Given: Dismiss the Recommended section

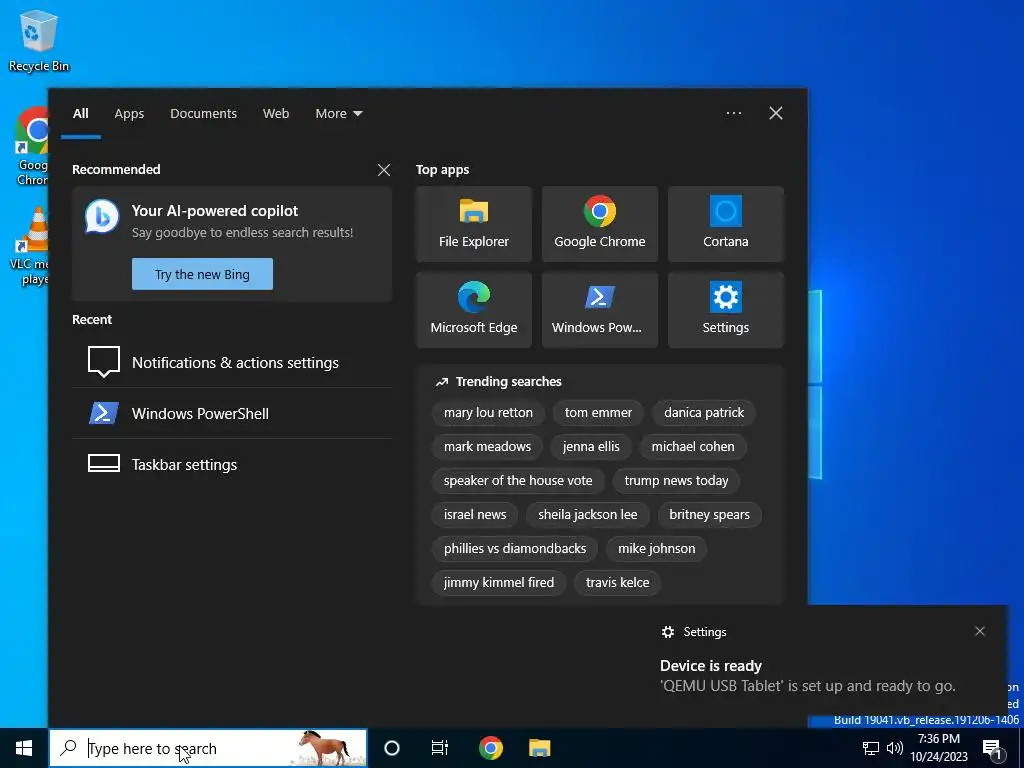Looking at the screenshot, I should [384, 170].
